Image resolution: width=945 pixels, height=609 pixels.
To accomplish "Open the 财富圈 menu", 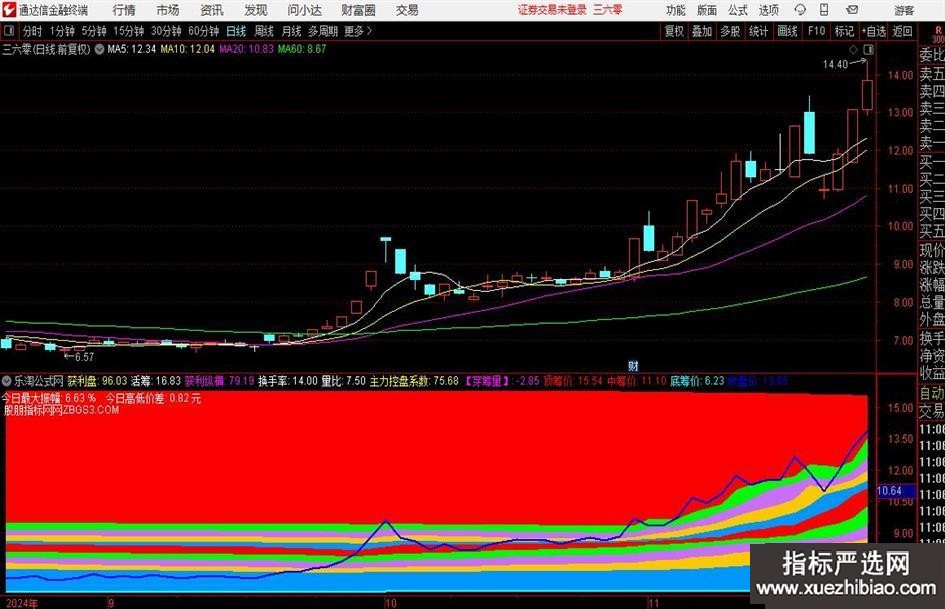I will tap(358, 10).
